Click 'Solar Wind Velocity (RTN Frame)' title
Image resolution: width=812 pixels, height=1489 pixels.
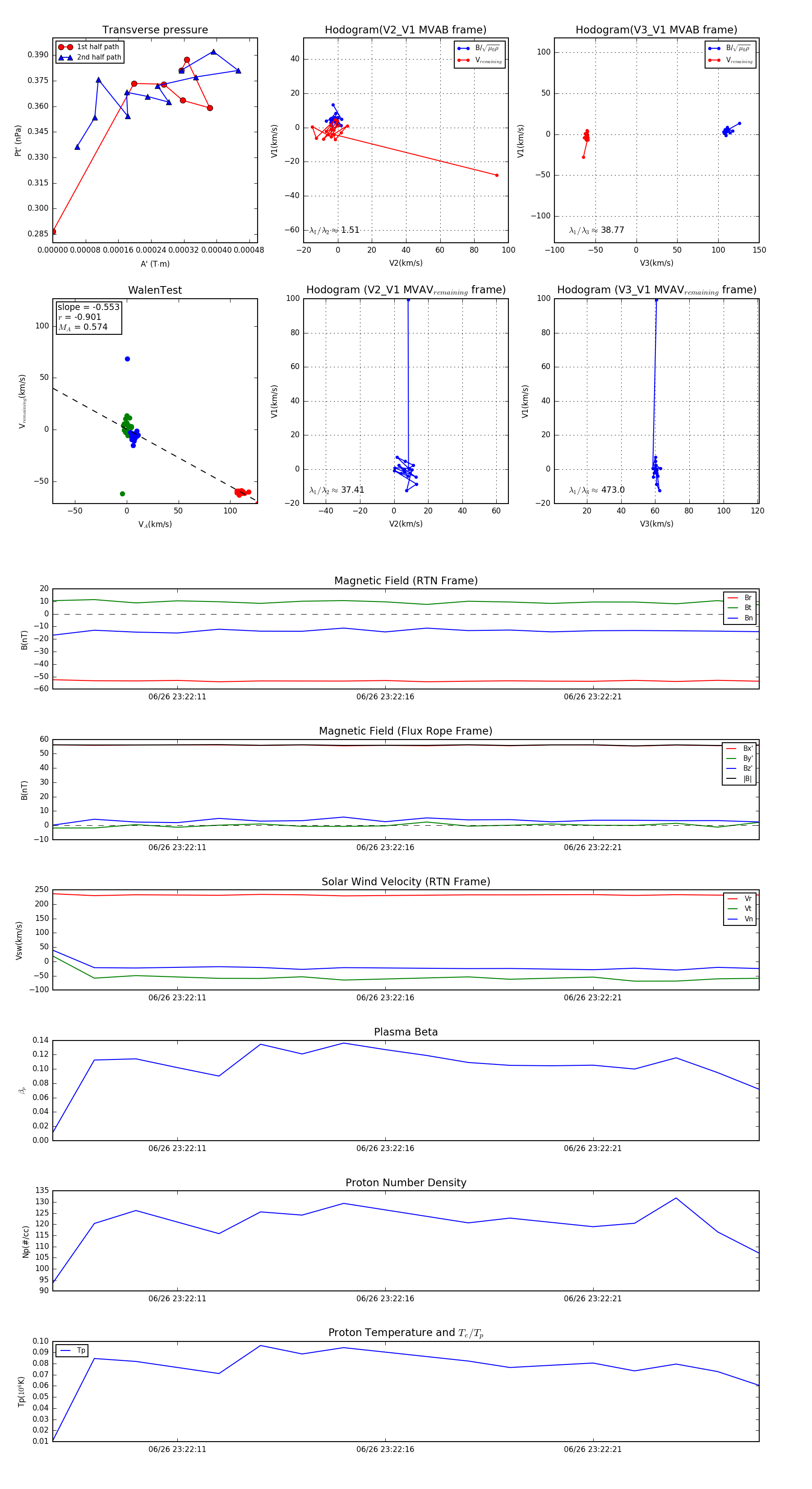[x=406, y=882]
